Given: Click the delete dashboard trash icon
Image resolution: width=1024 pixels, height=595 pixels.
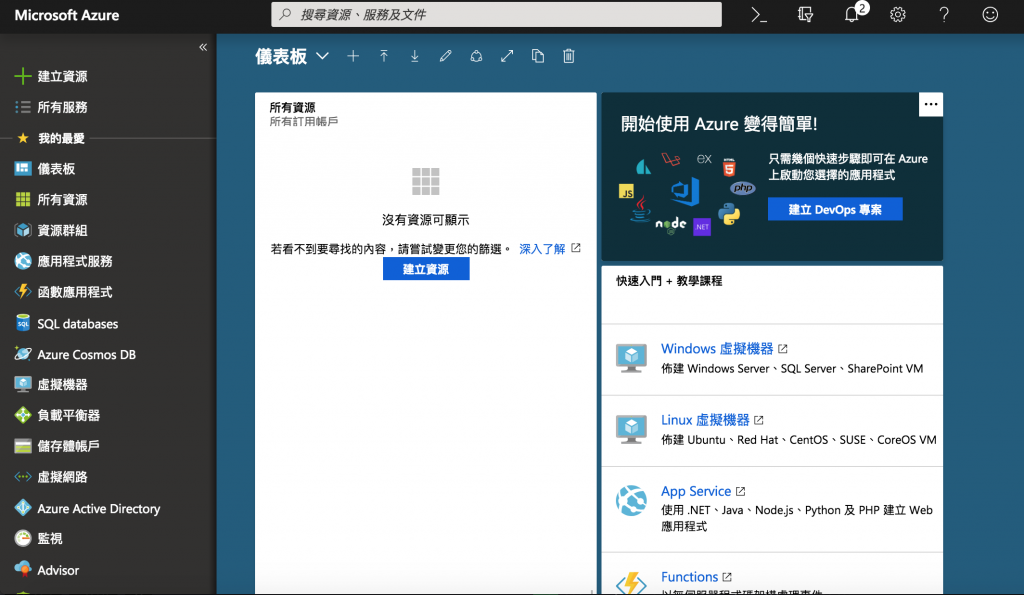Looking at the screenshot, I should click(x=569, y=56).
